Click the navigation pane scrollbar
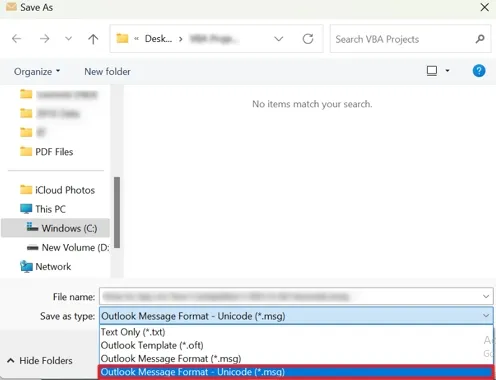 [117, 212]
